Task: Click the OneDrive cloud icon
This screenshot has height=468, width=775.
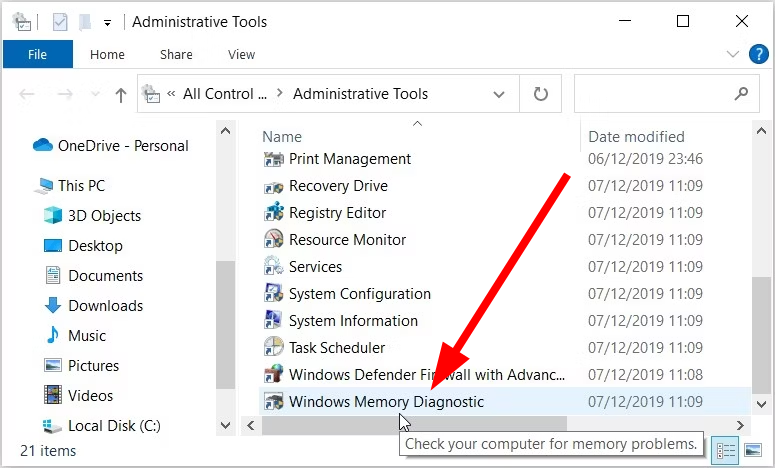Action: (x=43, y=146)
